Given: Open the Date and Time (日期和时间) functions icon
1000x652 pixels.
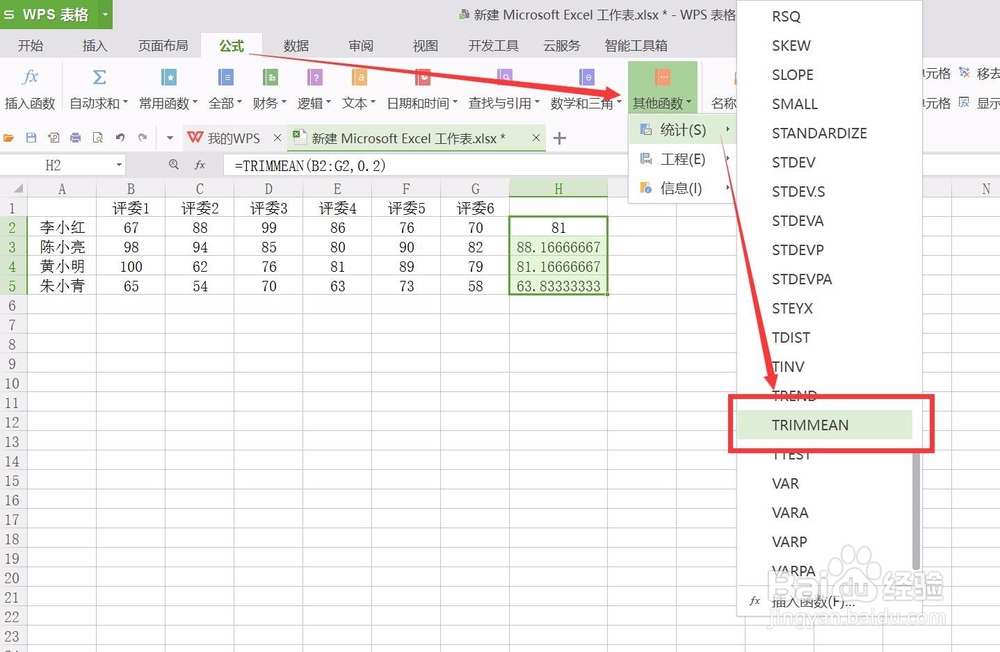Looking at the screenshot, I should click(x=422, y=78).
